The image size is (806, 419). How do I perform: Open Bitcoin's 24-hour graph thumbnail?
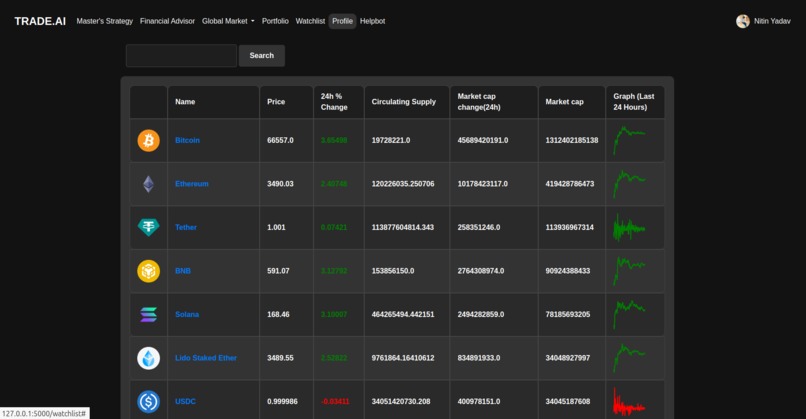[629, 140]
